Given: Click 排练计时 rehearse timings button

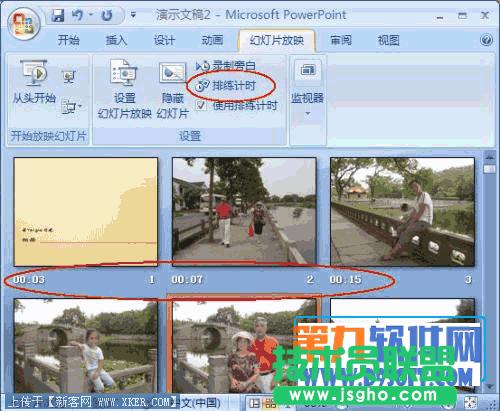Looking at the screenshot, I should pos(226,86).
